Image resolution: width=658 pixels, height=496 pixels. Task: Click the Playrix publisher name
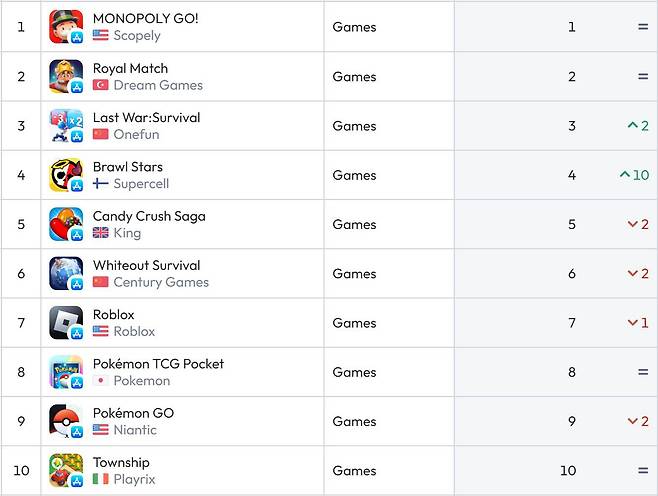(x=134, y=480)
